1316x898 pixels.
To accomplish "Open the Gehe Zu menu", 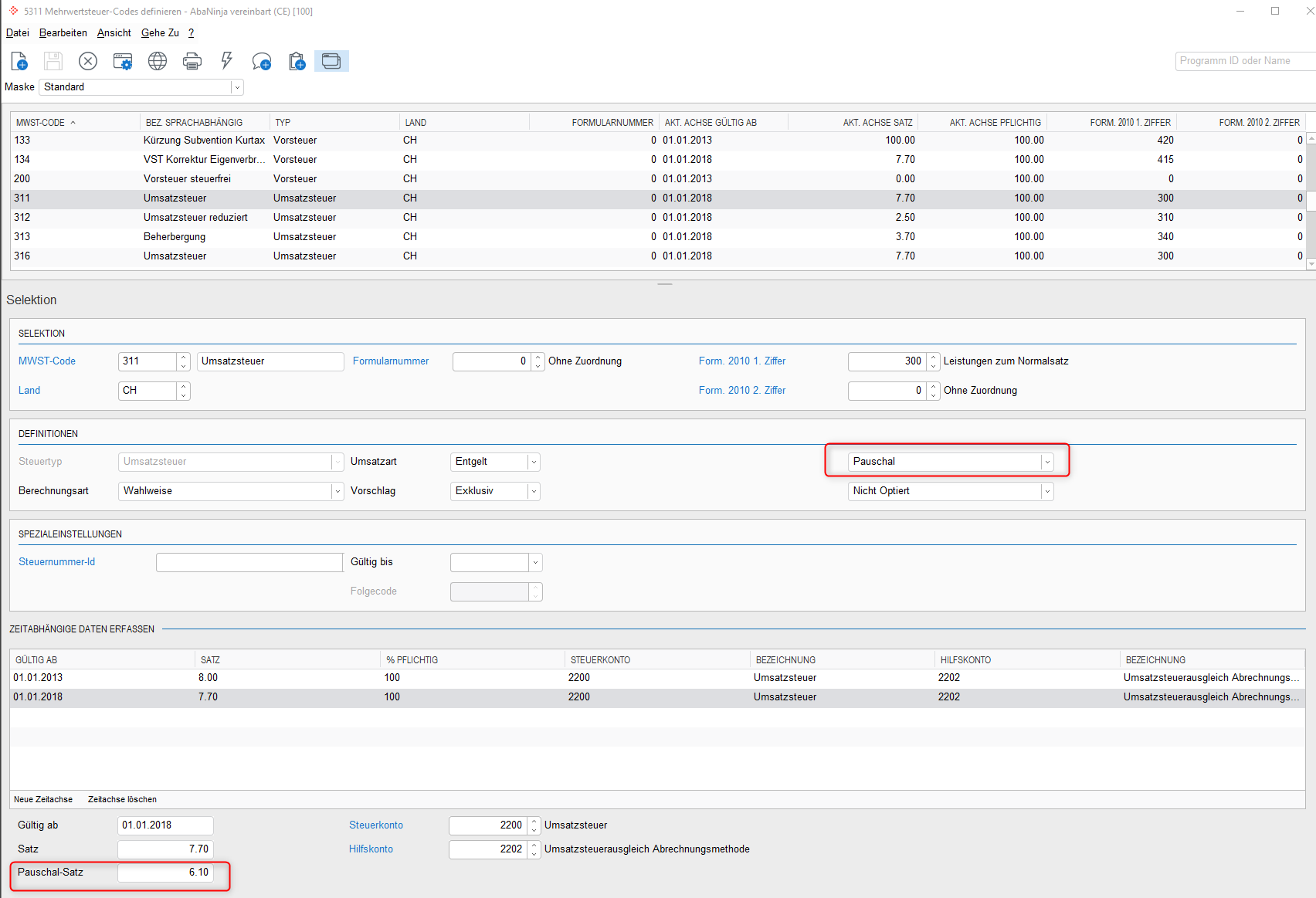I will 160,32.
